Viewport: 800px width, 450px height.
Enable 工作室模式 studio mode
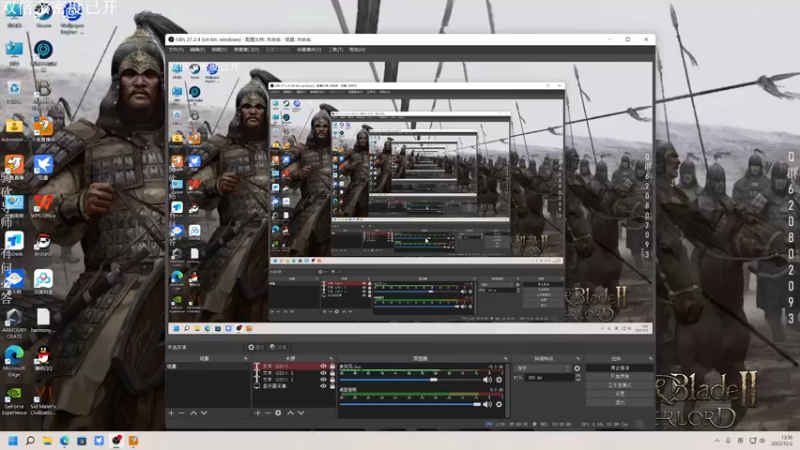pos(620,385)
